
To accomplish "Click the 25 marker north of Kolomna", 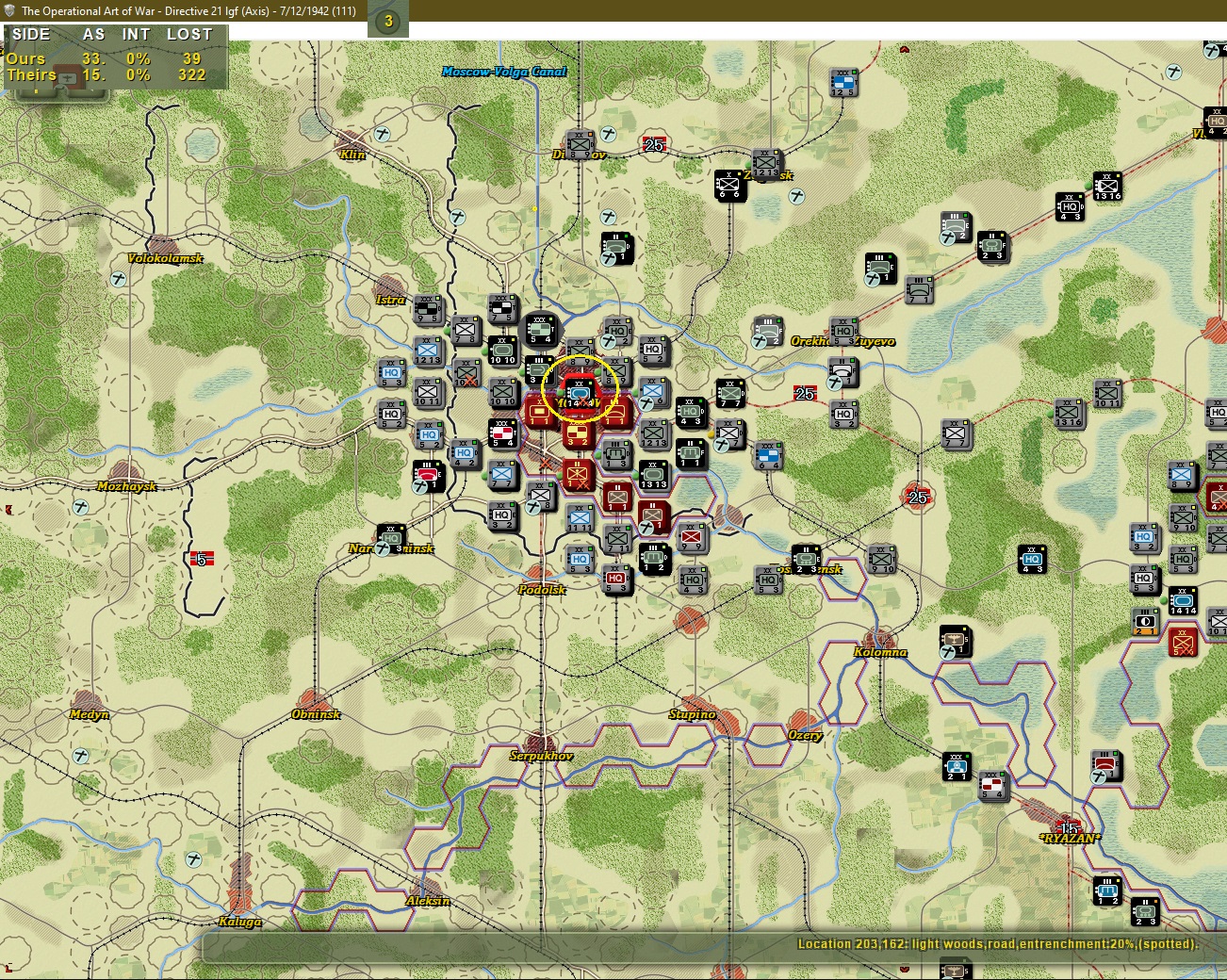I will 918,497.
